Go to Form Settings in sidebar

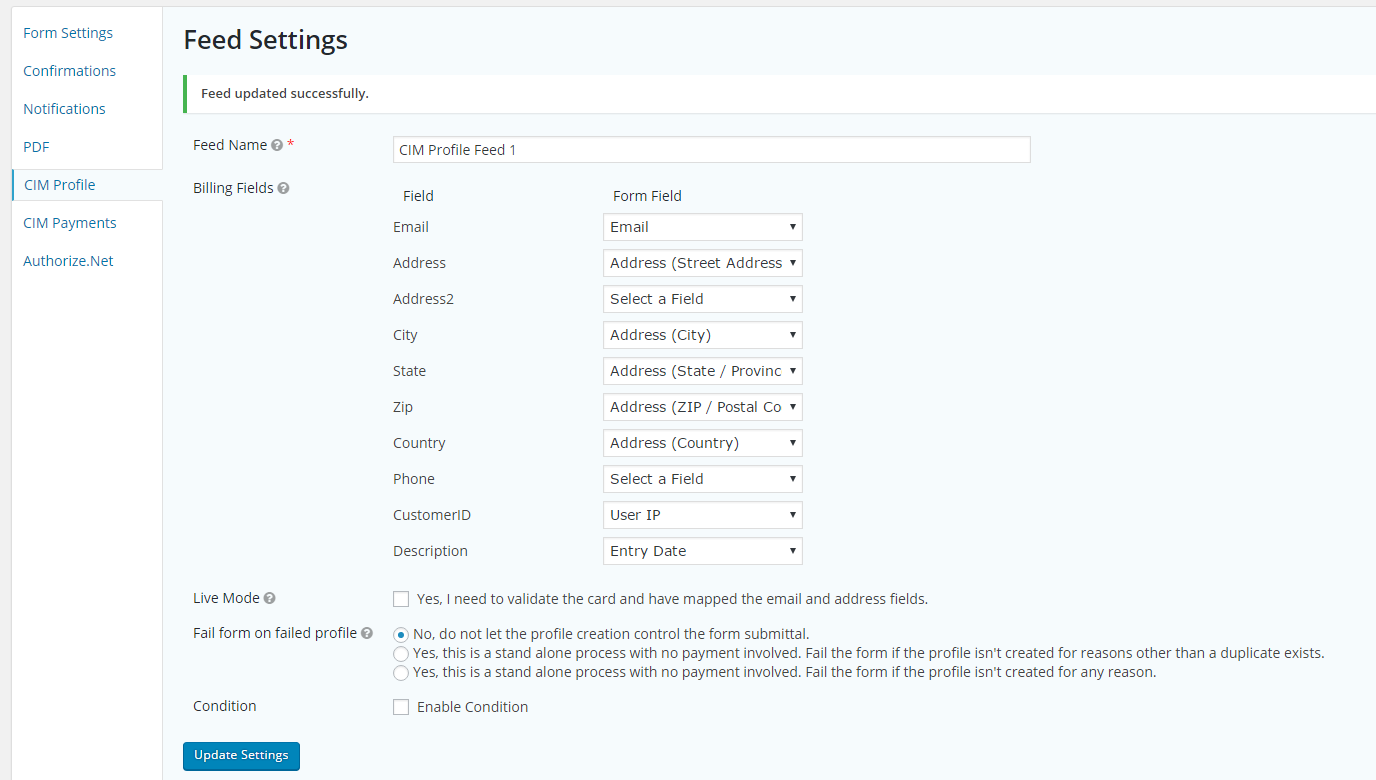pyautogui.click(x=68, y=33)
